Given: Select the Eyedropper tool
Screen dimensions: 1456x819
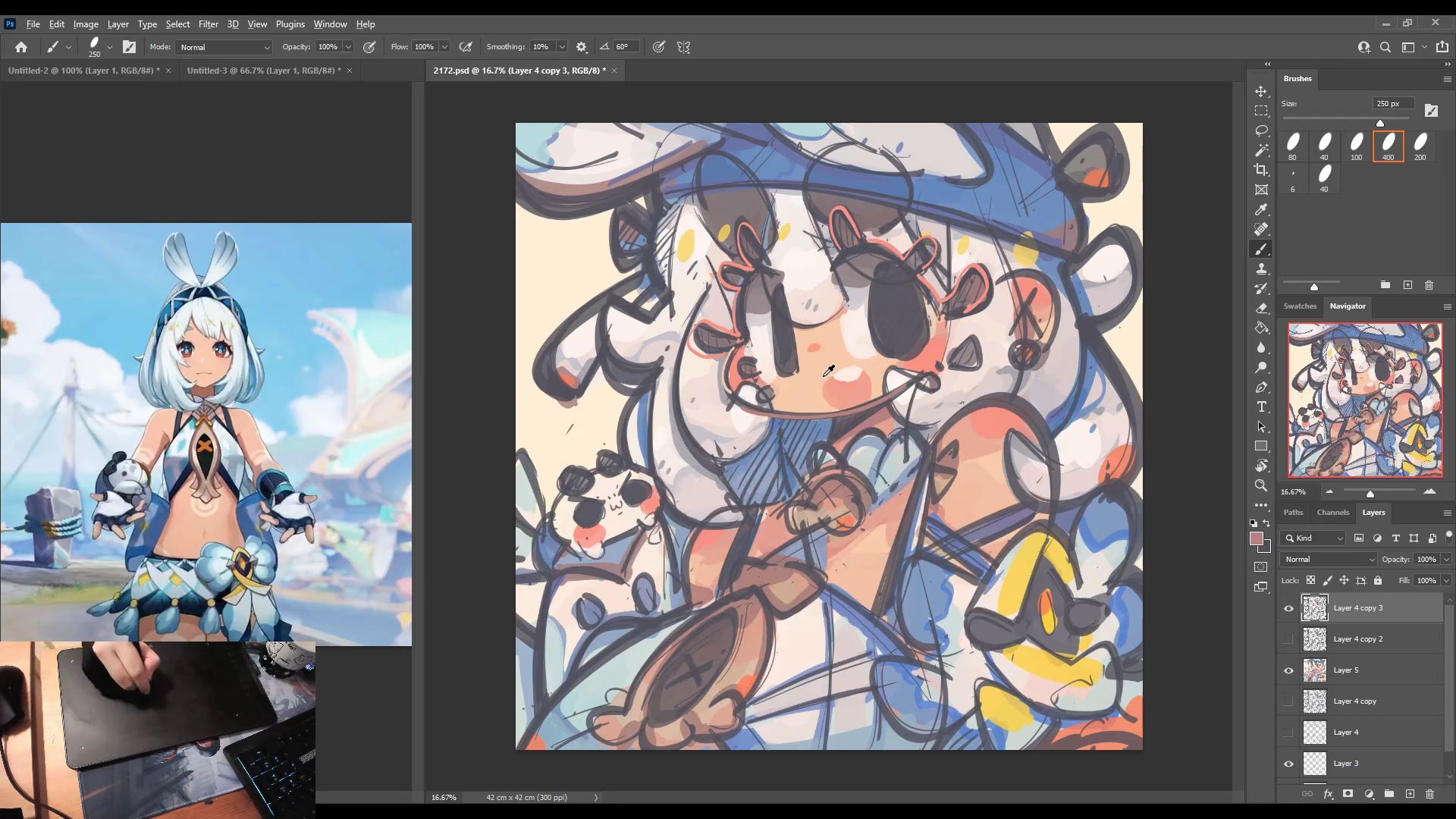Looking at the screenshot, I should point(1261,209).
